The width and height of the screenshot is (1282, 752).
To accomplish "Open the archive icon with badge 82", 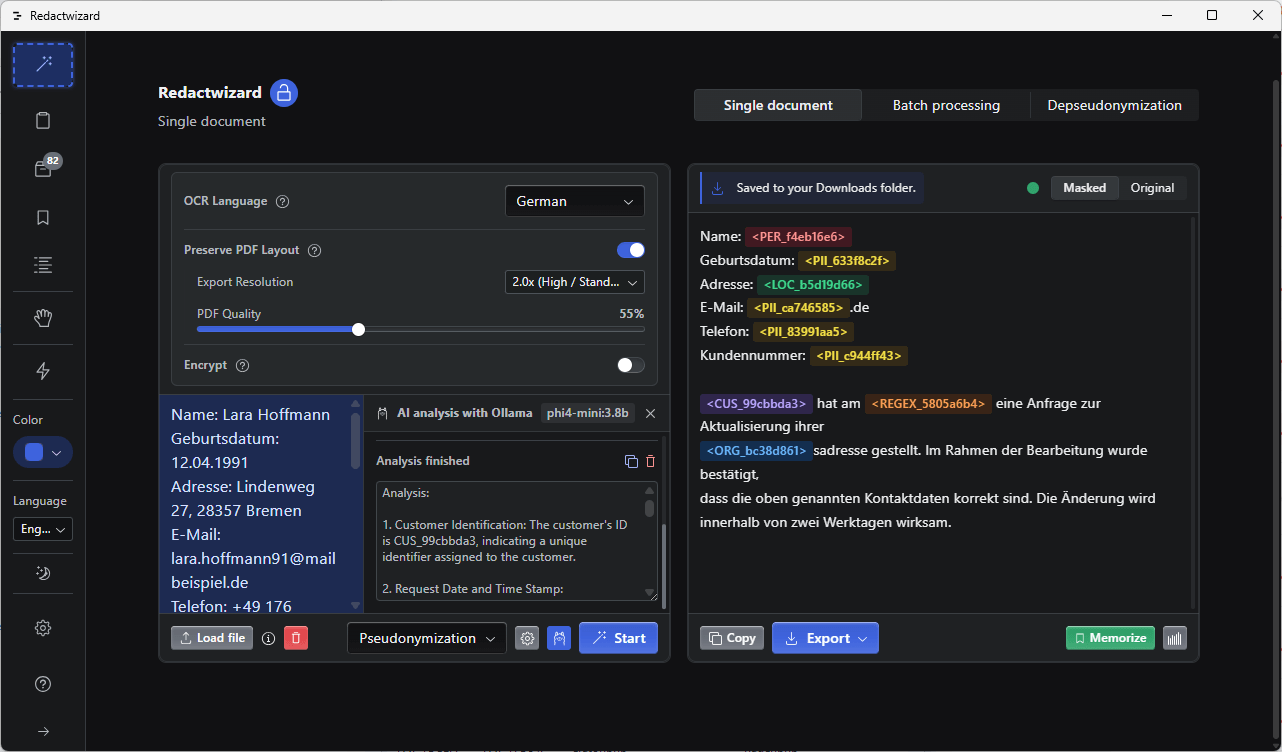I will pyautogui.click(x=43, y=169).
